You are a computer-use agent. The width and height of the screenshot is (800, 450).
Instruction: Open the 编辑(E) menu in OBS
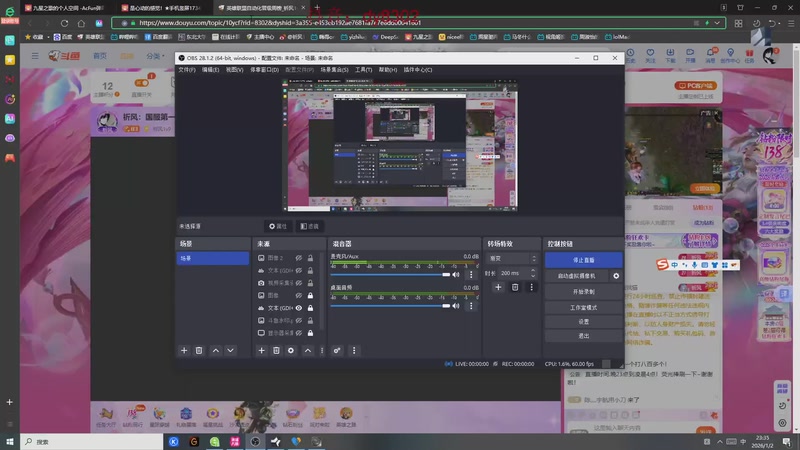[x=210, y=70]
